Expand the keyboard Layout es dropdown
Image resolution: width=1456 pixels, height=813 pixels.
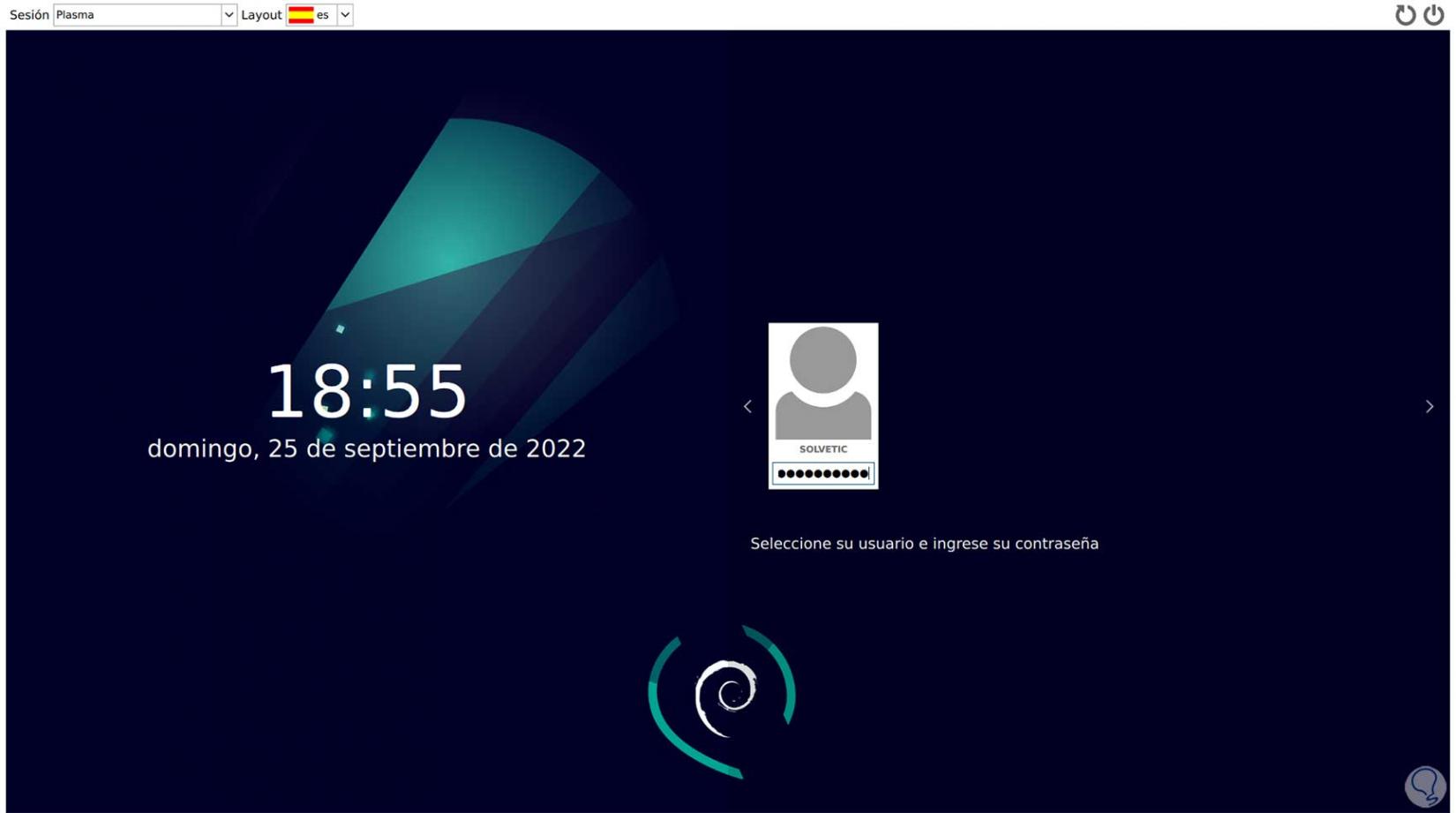[x=345, y=15]
